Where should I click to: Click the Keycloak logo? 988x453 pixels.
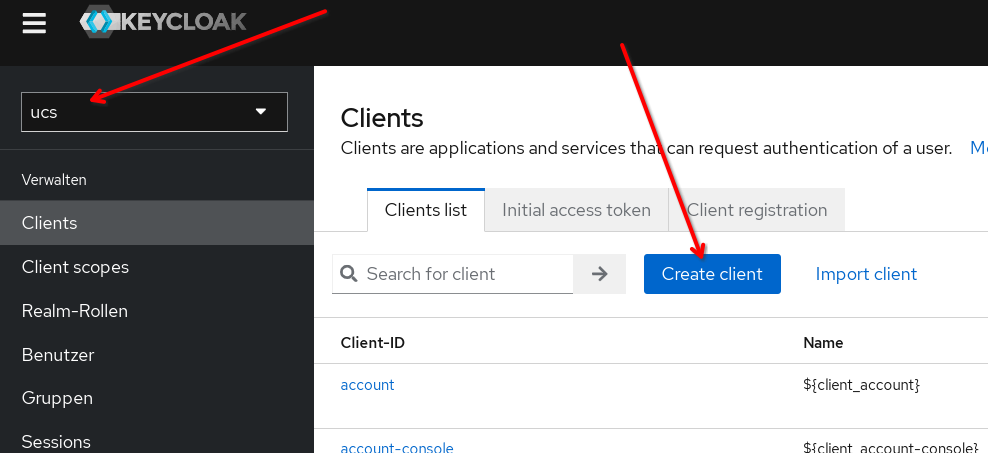point(163,22)
